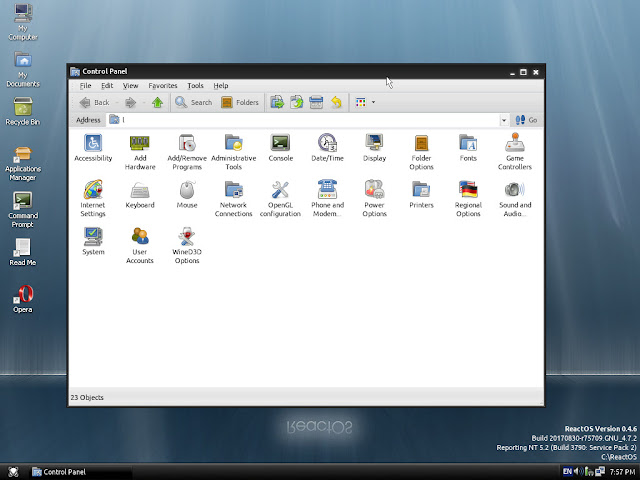Open the Edit menu
Viewport: 640px width, 480px height.
click(x=107, y=86)
